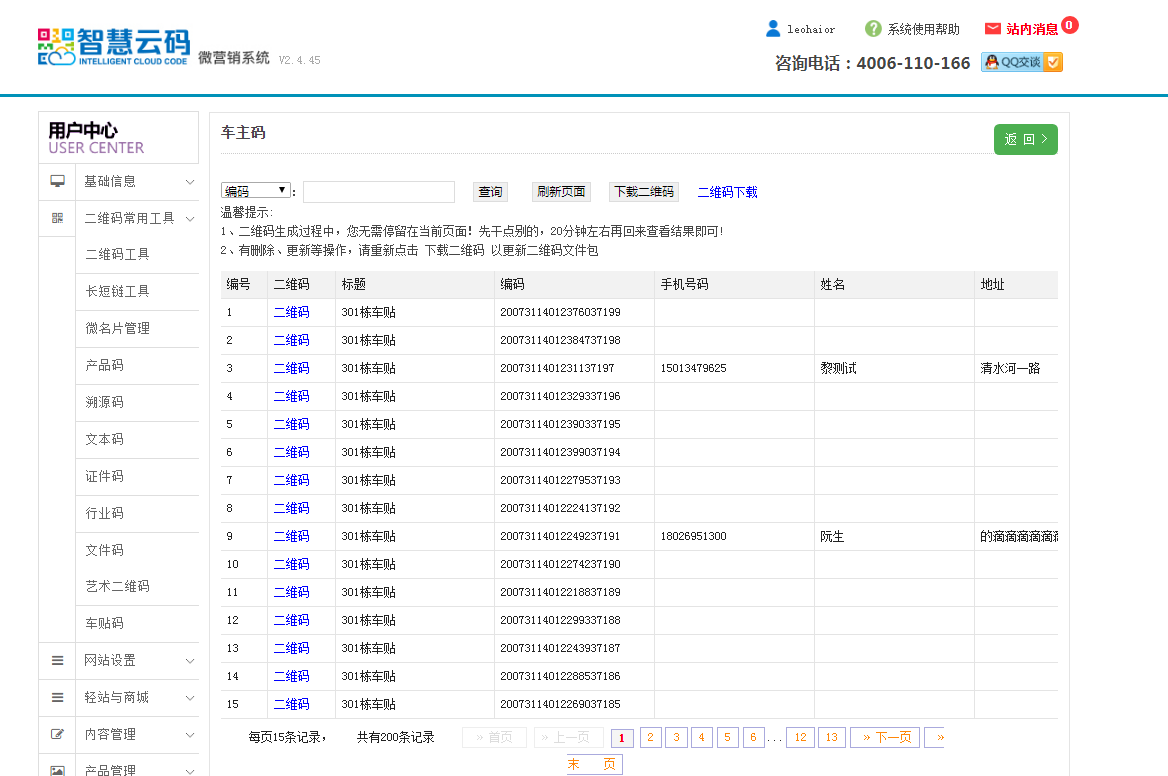Image resolution: width=1168 pixels, height=776 pixels.
Task: Click the list icon beside 网站设置
Action: 58,661
